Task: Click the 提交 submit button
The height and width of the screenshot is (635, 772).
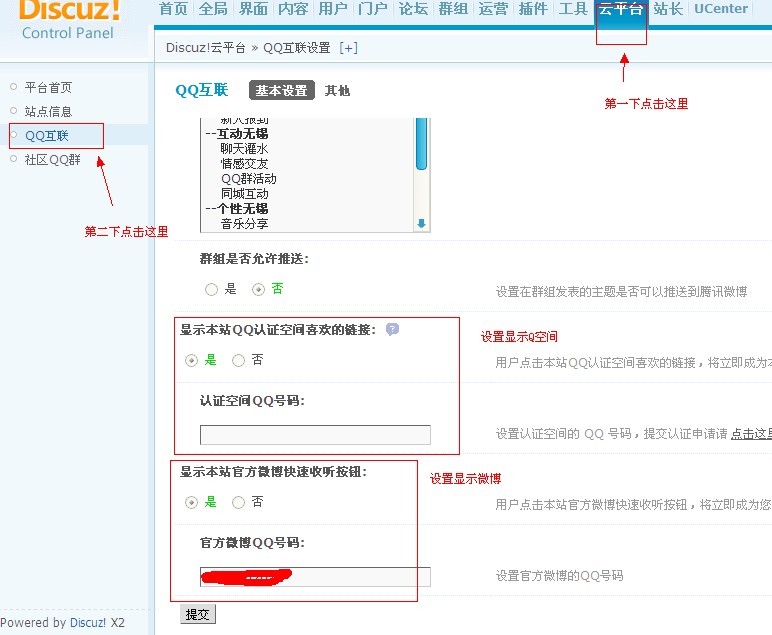Action: (198, 614)
